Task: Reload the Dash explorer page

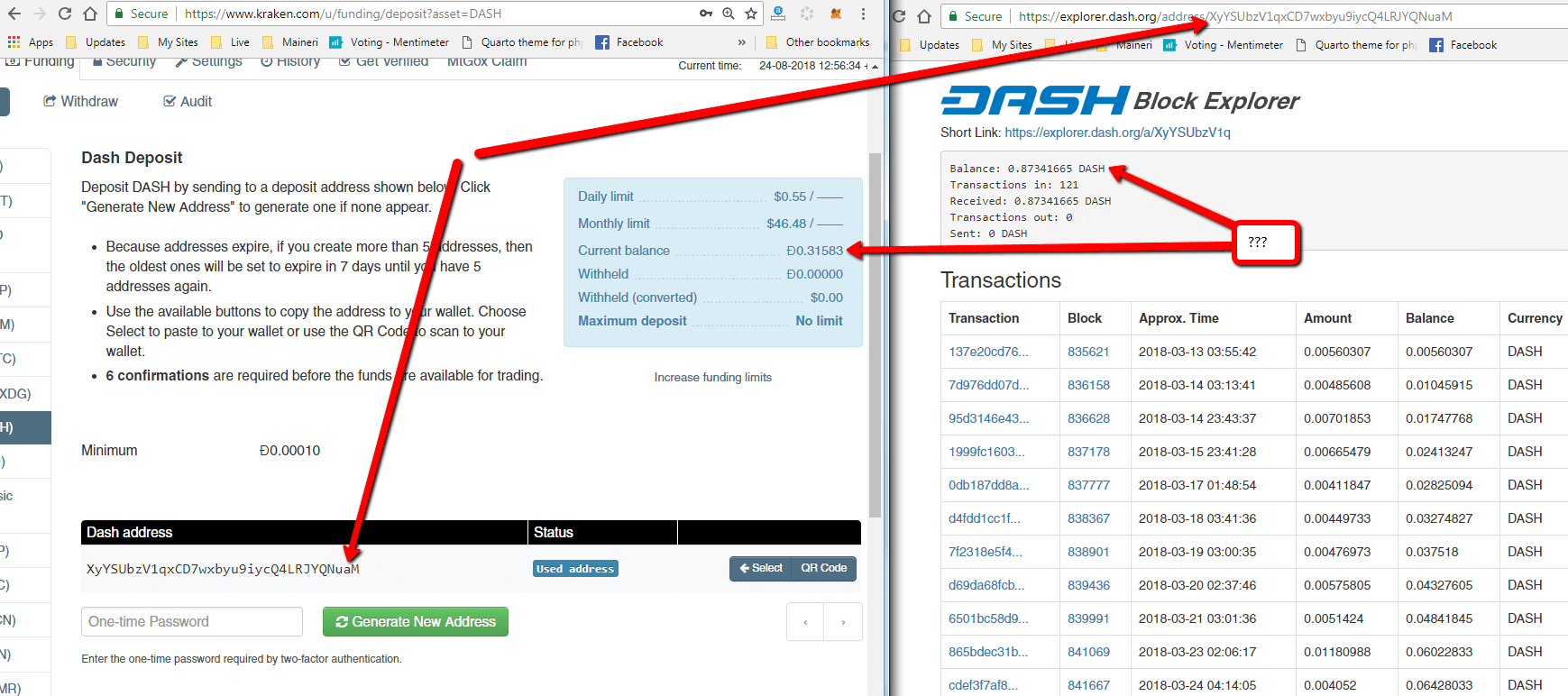Action: click(x=899, y=16)
